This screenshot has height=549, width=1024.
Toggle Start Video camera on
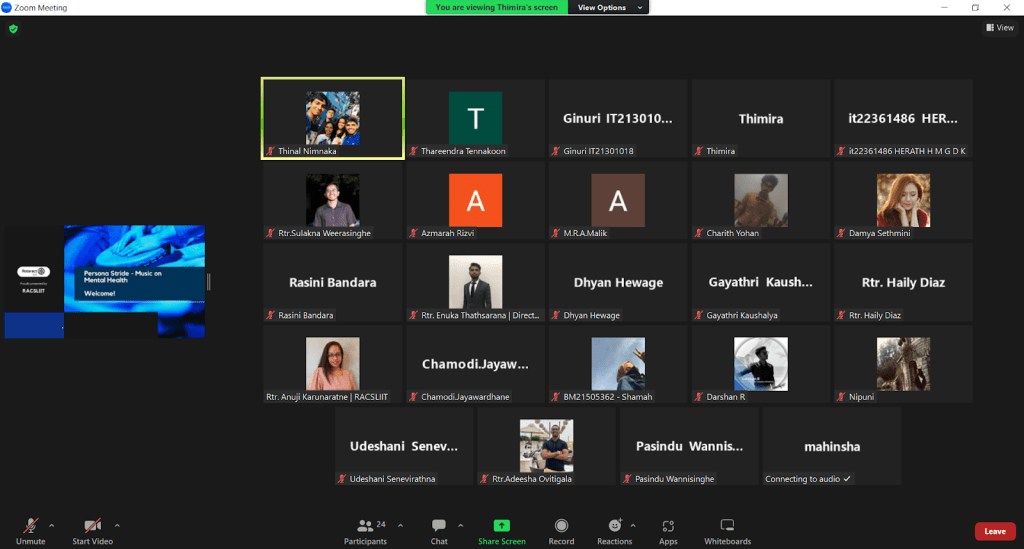click(x=92, y=526)
